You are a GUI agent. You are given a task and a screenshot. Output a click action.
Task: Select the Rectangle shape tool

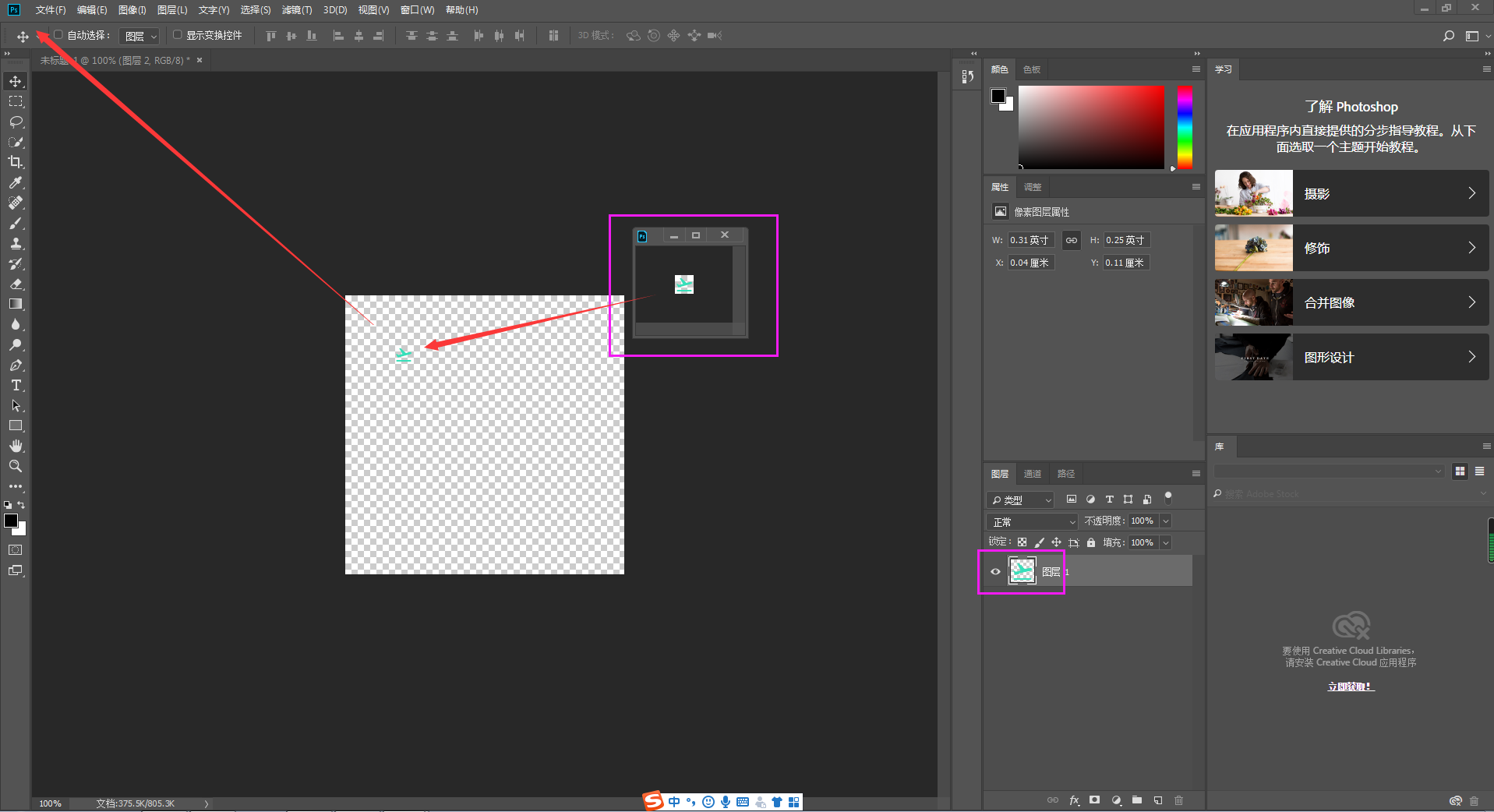tap(16, 425)
